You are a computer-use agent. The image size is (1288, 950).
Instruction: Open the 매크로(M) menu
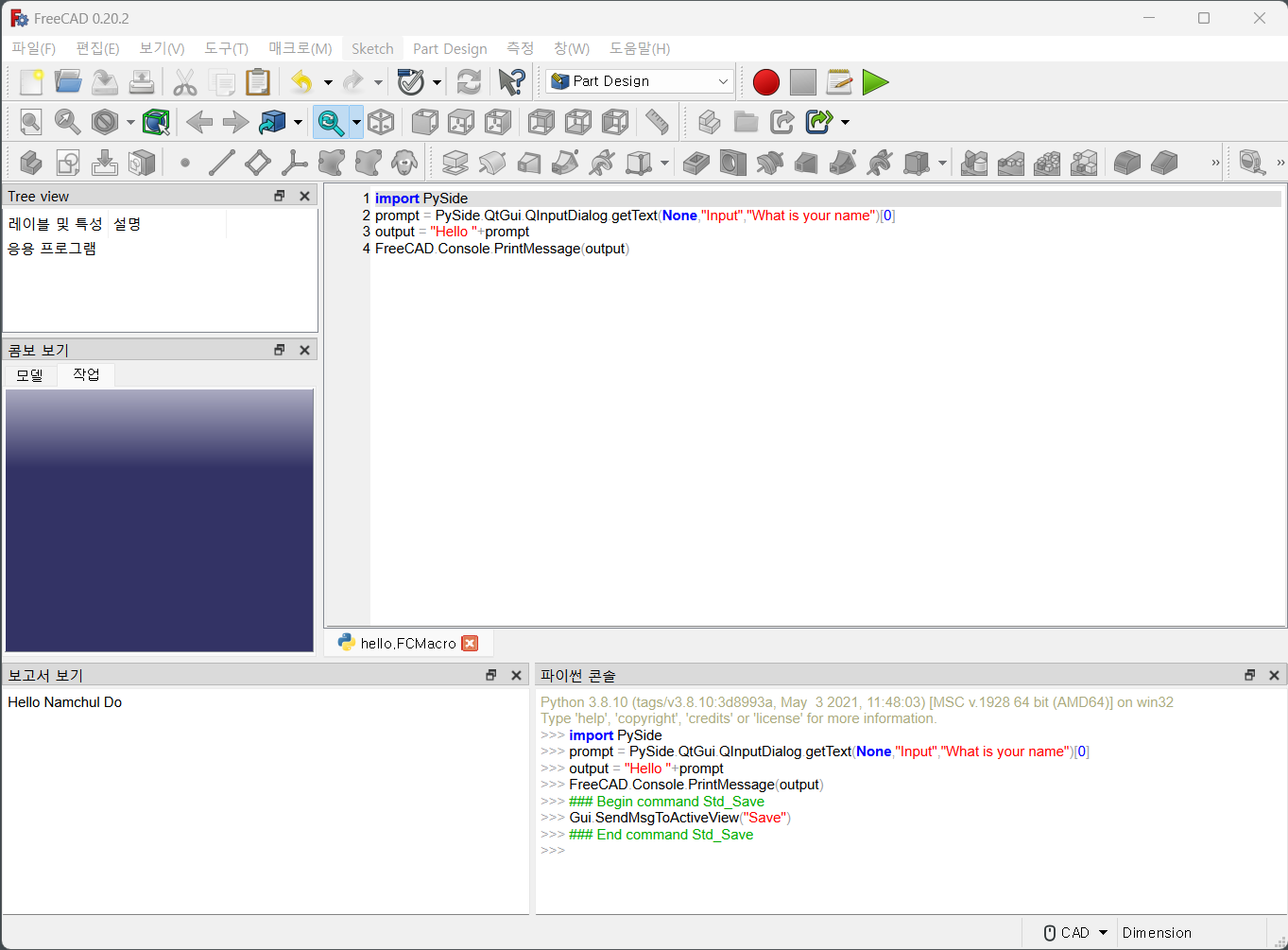(301, 48)
